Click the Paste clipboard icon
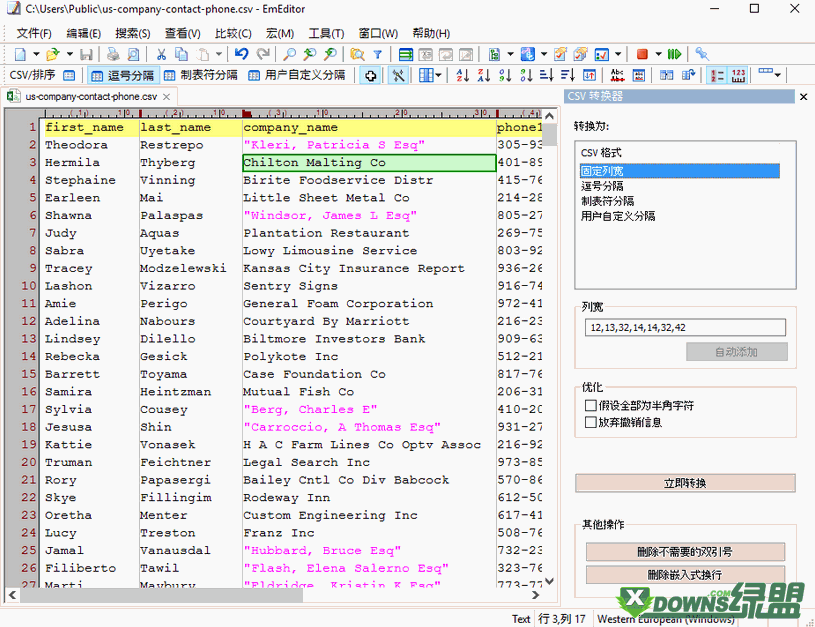This screenshot has height=627, width=815. (203, 54)
